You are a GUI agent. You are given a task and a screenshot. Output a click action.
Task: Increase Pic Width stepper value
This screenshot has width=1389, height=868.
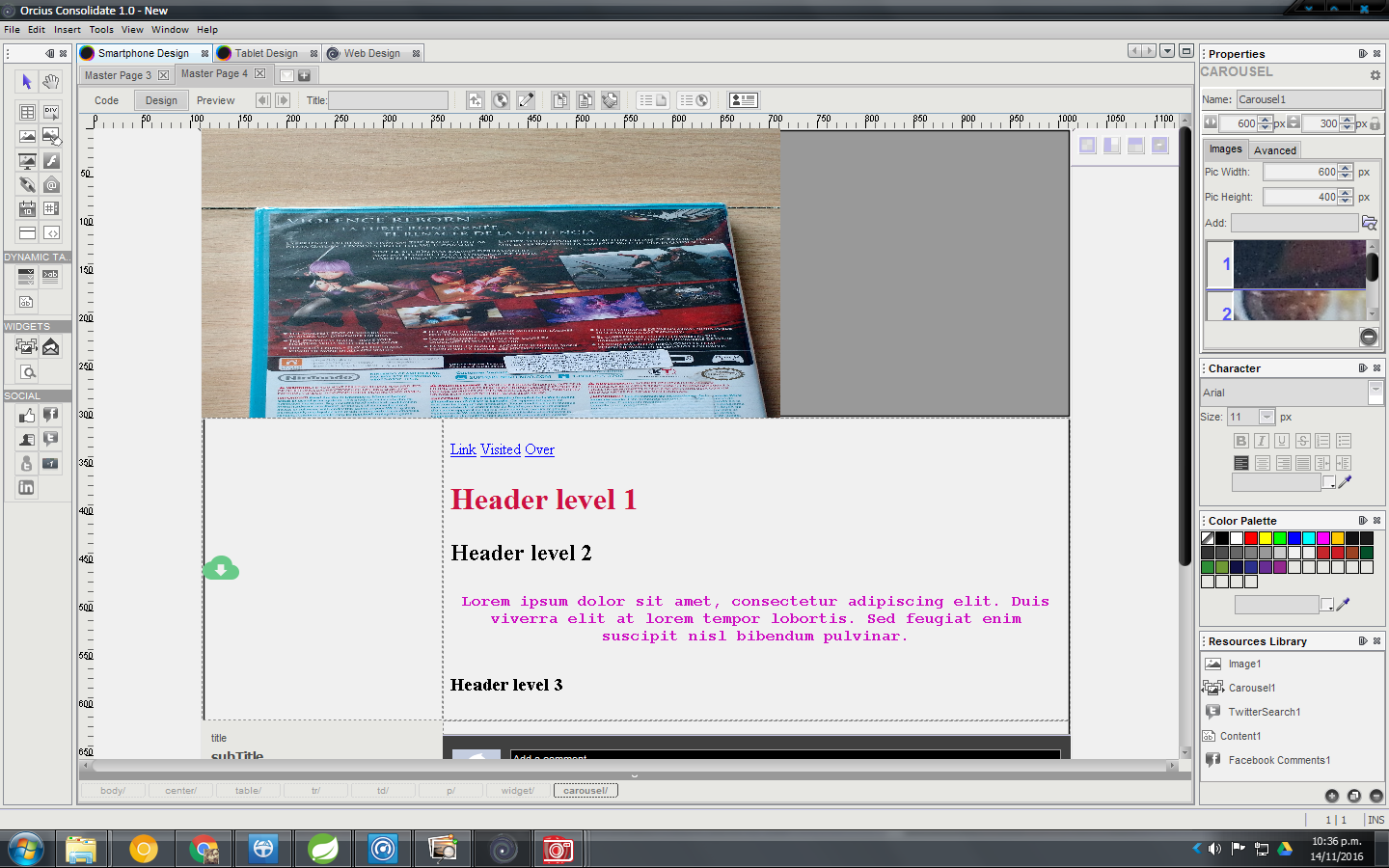point(1346,168)
